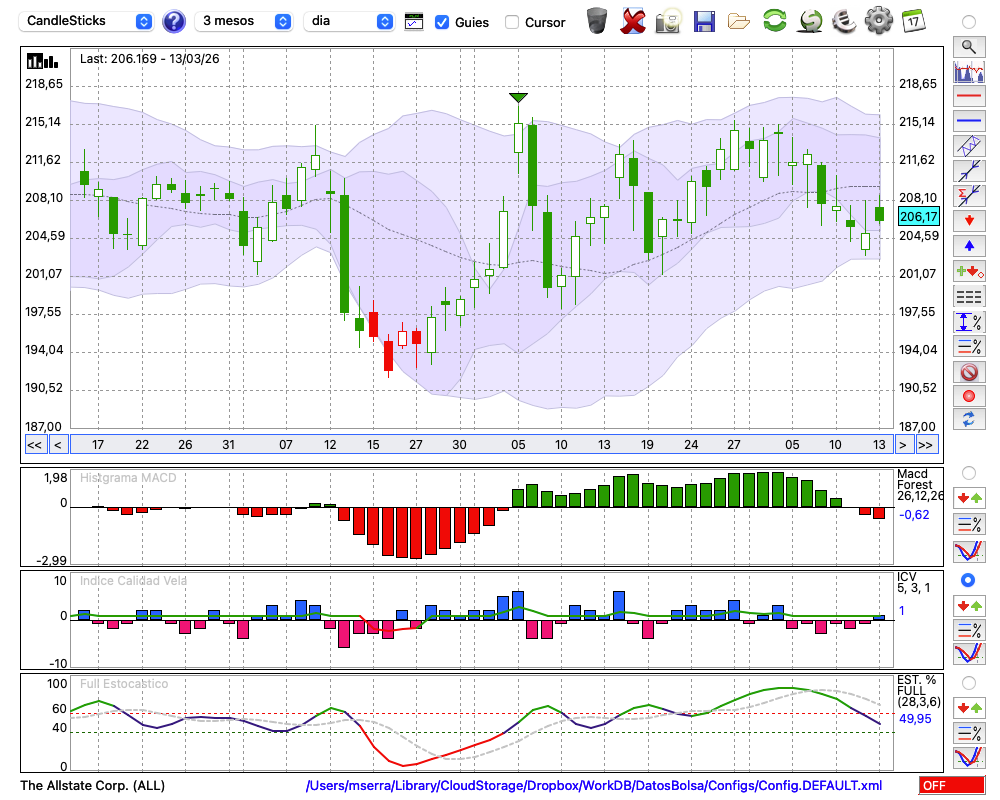
Task: Select the blue horizontal line tool
Action: pyautogui.click(x=969, y=121)
